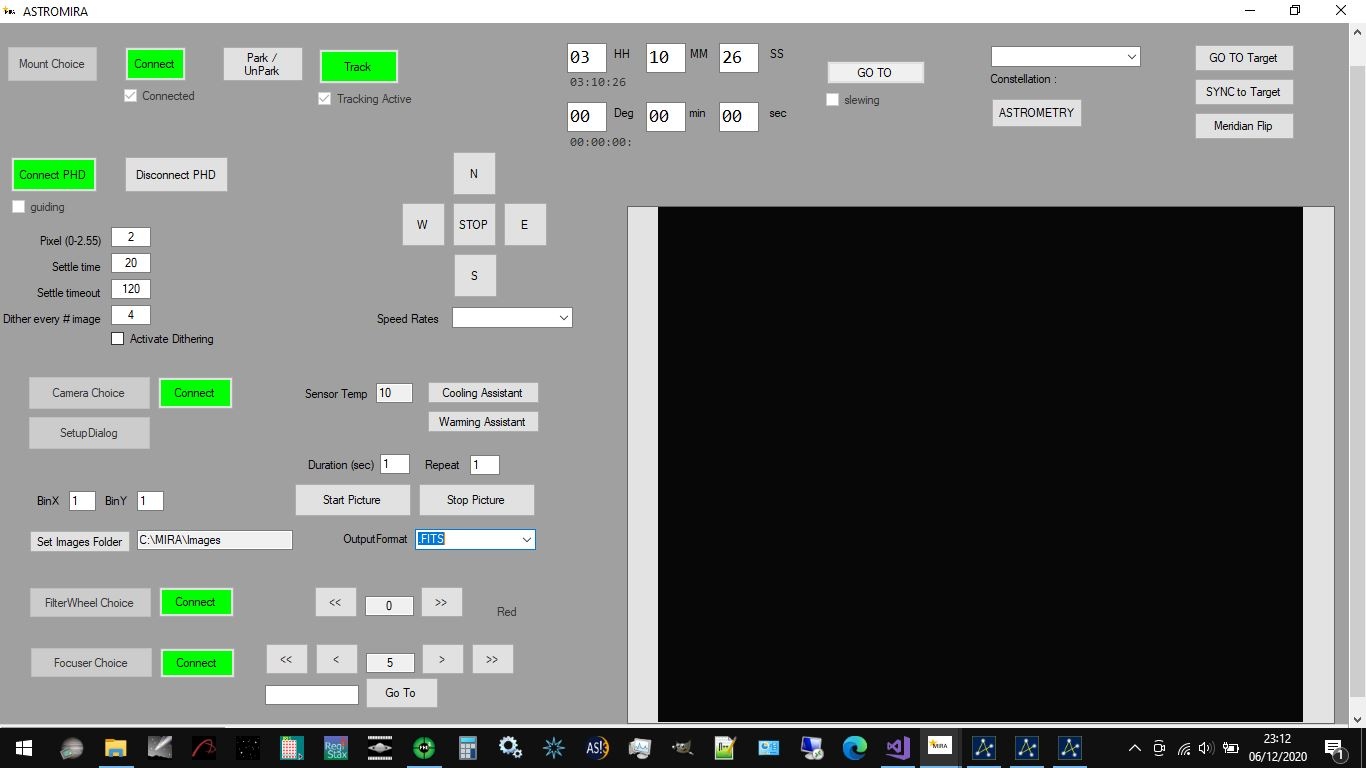Expand the Speed Rates dropdown
This screenshot has width=1366, height=768.
tap(512, 317)
